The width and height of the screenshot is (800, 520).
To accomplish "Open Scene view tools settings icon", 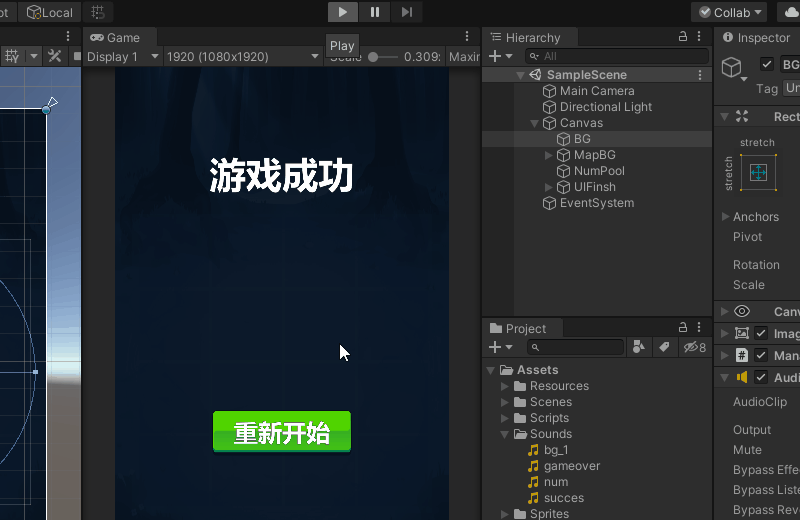I will (x=55, y=56).
